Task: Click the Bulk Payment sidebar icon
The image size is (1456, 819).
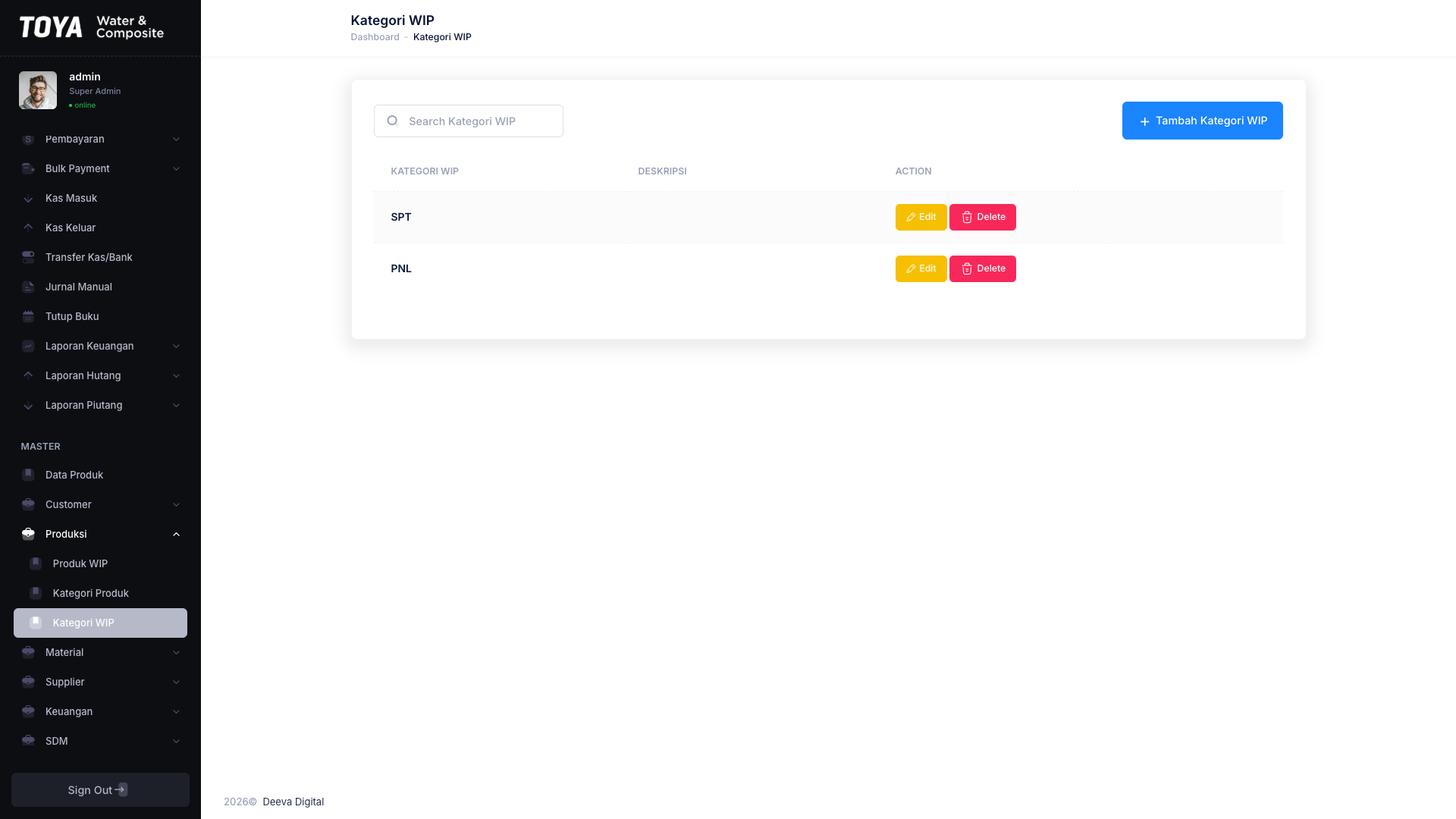Action: coord(28,169)
